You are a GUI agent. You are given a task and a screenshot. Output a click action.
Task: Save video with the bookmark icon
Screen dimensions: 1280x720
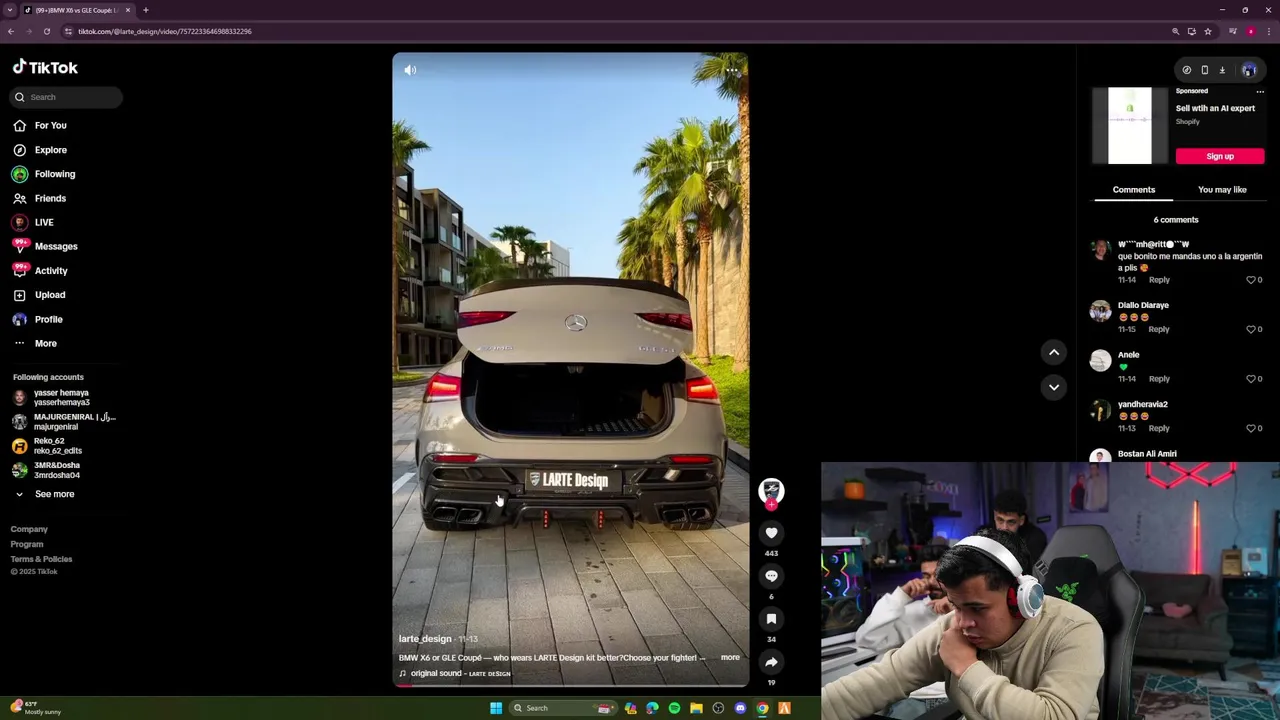coord(771,619)
